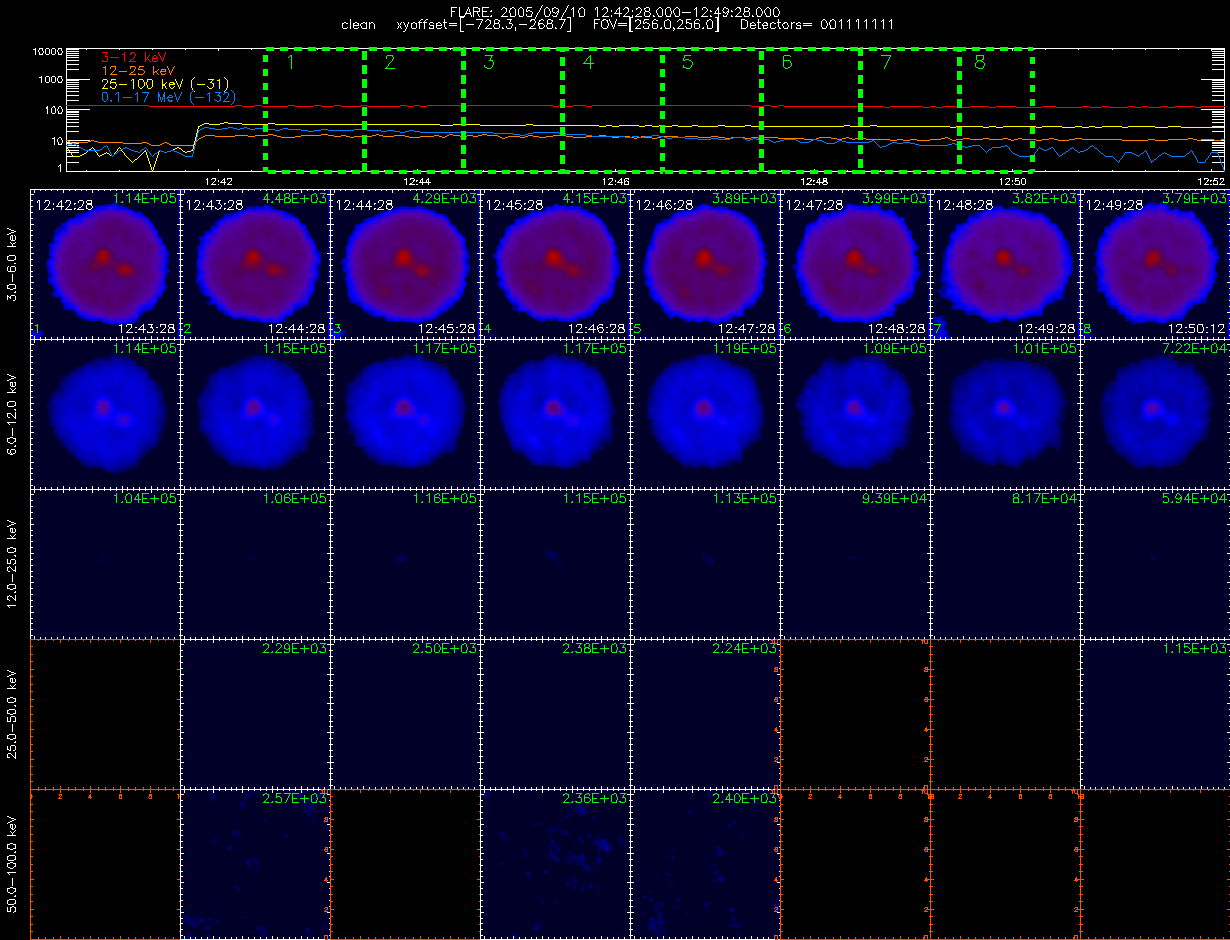Screen dimensions: 1230x940
Task: Click the 12:50:12 end time label
Action: tap(1197, 328)
